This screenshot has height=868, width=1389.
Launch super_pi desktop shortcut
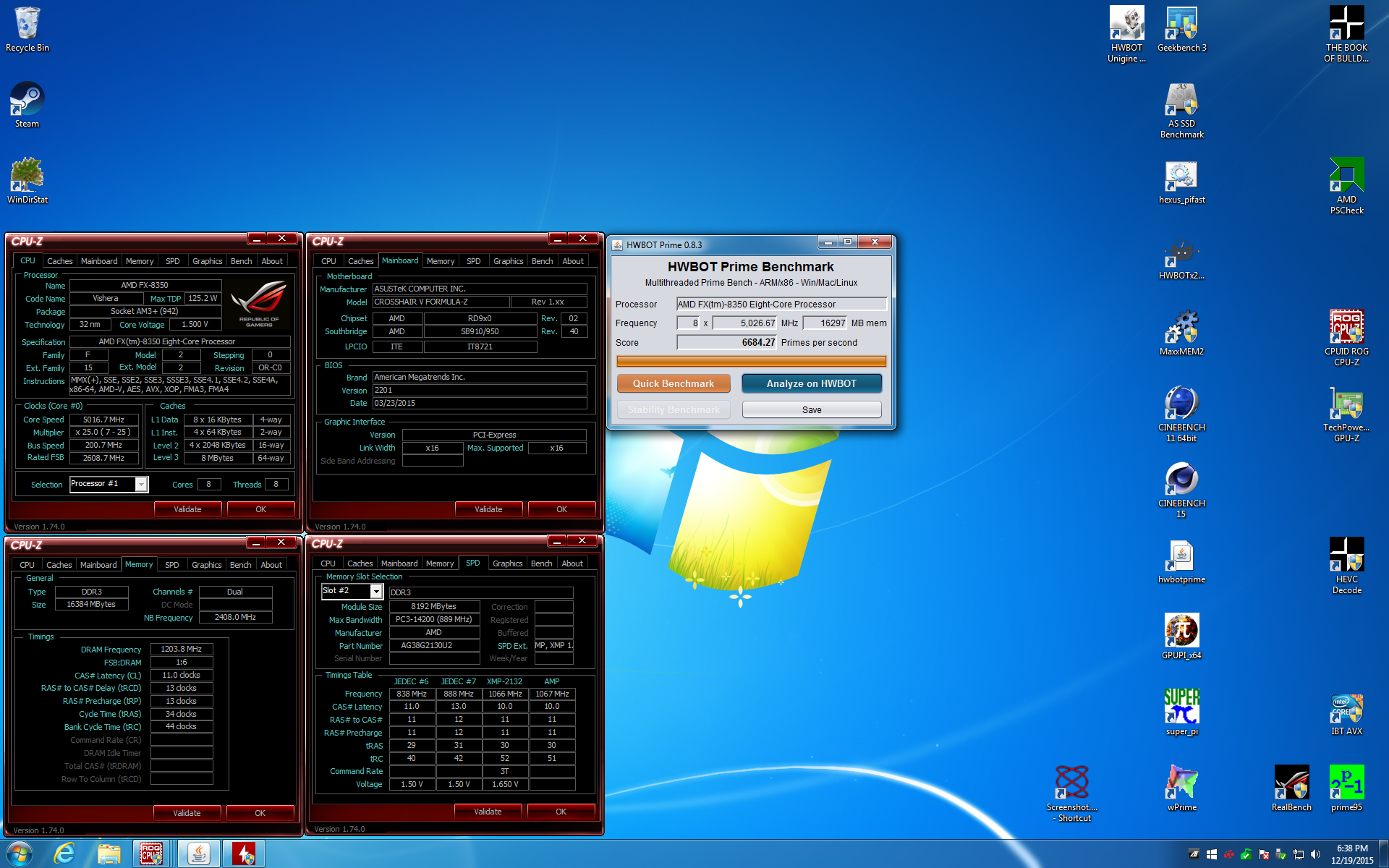(1181, 713)
